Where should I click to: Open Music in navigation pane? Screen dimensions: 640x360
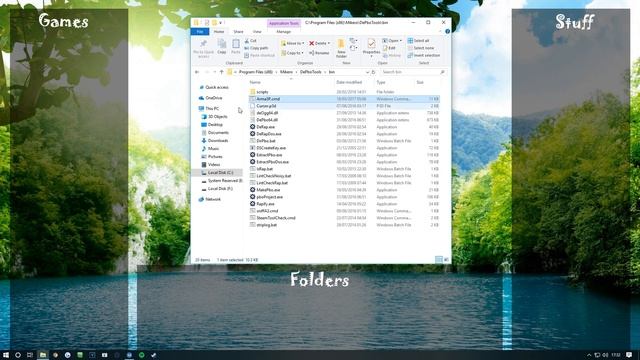coord(213,149)
